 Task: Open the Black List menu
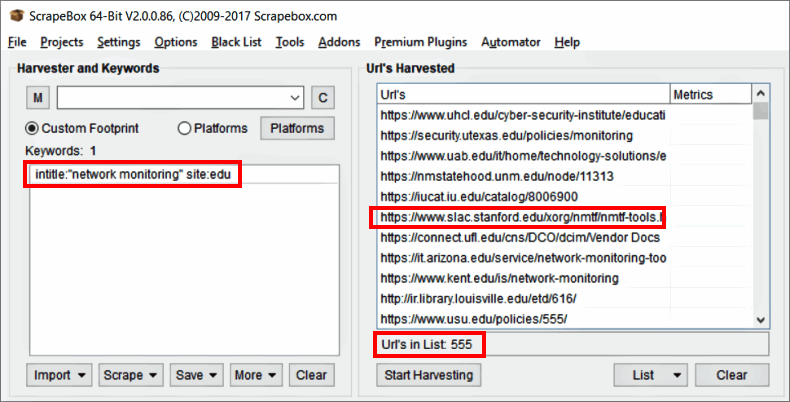point(236,42)
